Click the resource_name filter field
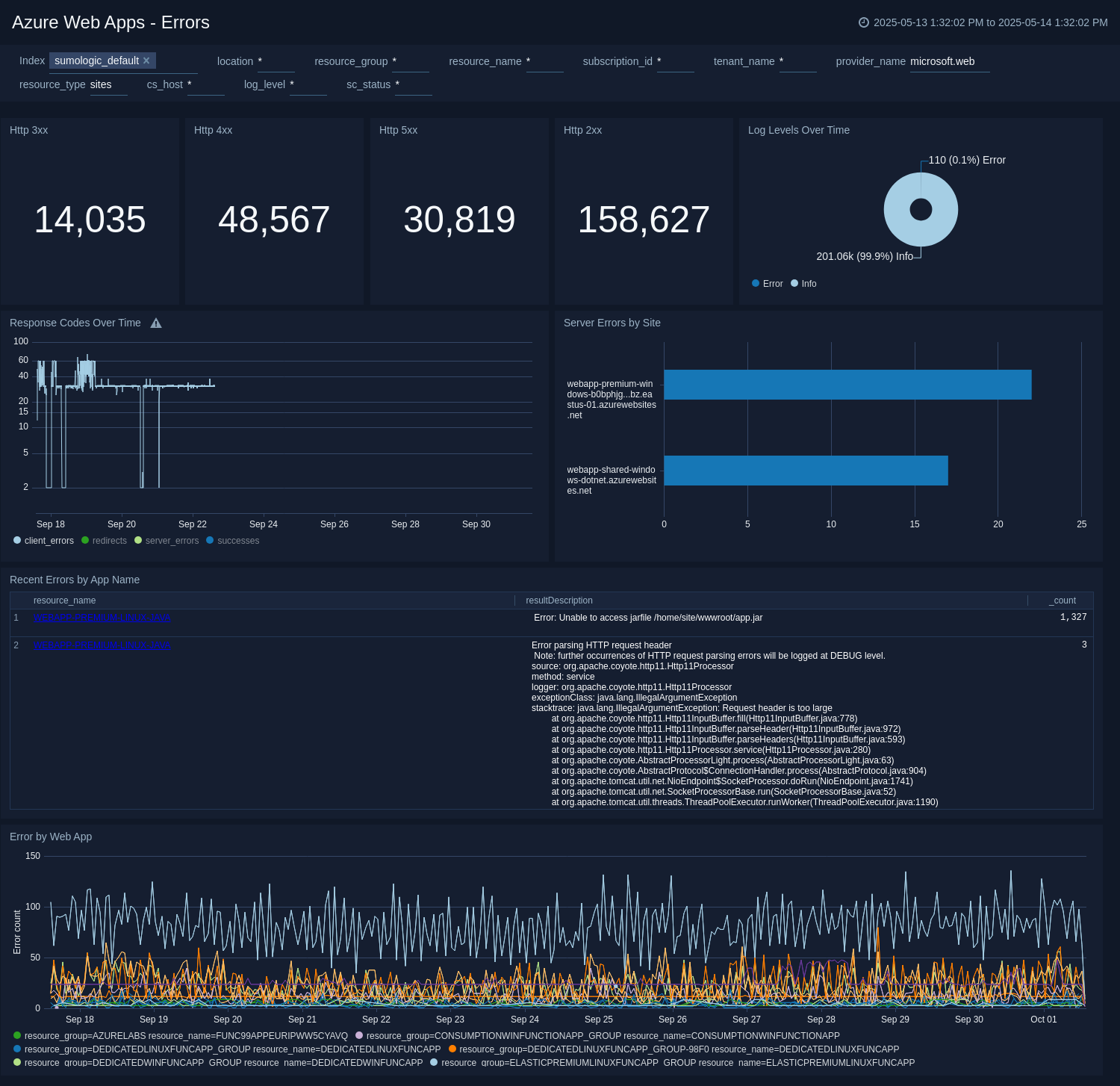The height and width of the screenshot is (1086, 1120). pyautogui.click(x=544, y=62)
